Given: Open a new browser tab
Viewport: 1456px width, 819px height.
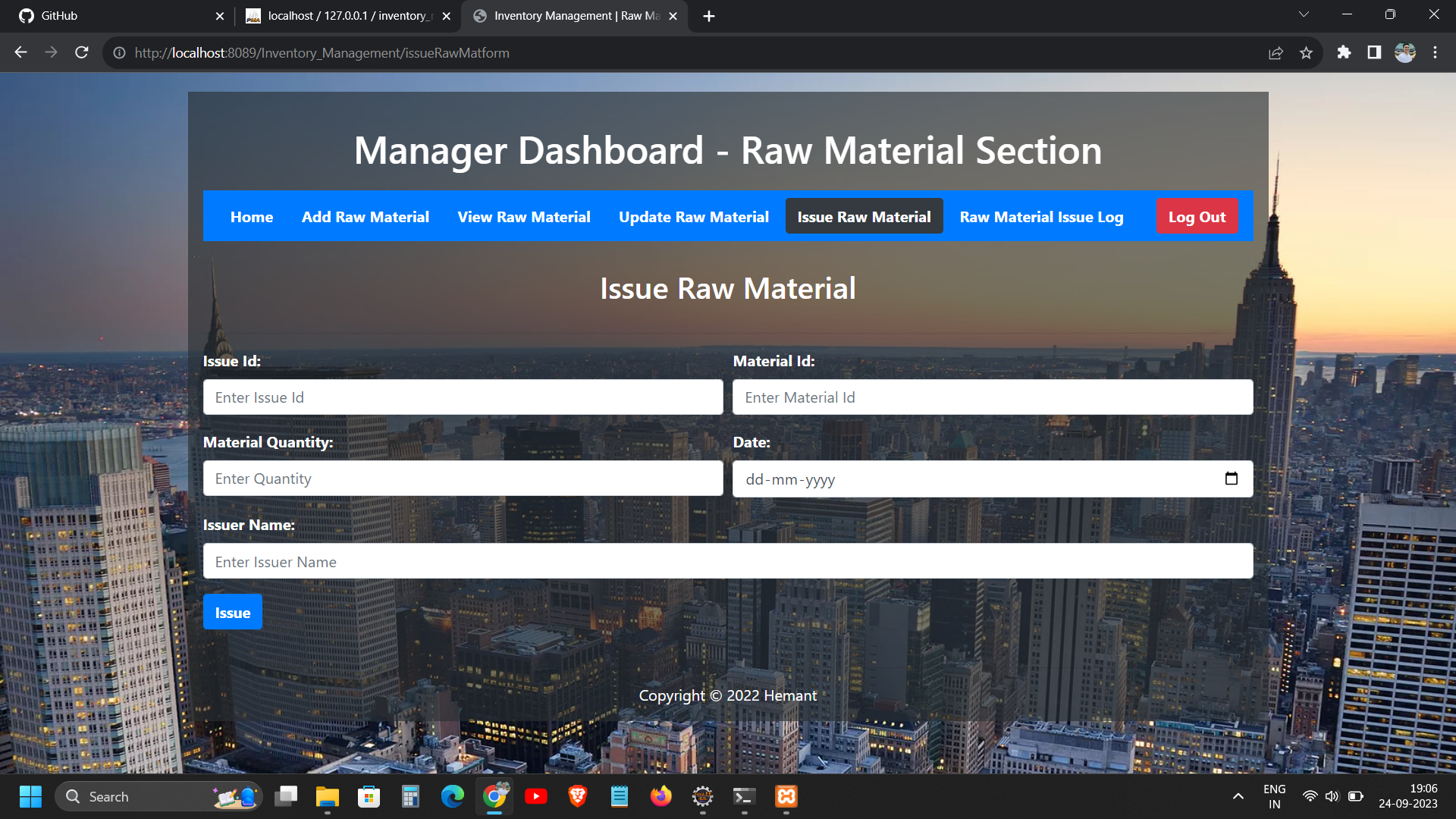Looking at the screenshot, I should click(709, 16).
